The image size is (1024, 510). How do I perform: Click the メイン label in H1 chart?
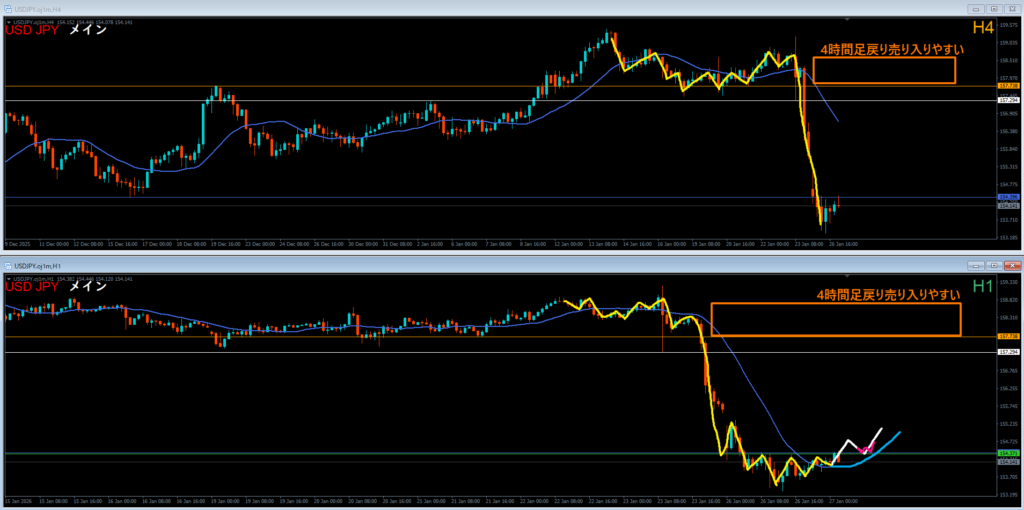click(88, 287)
